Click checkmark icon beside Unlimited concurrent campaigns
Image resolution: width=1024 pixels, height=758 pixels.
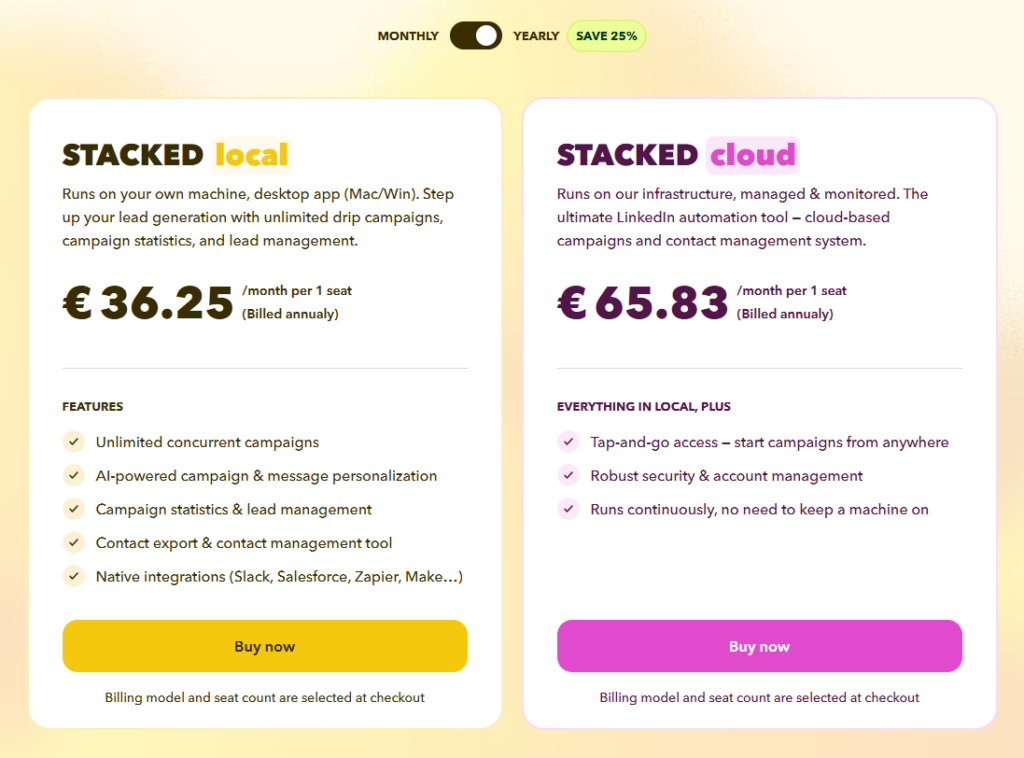(74, 442)
